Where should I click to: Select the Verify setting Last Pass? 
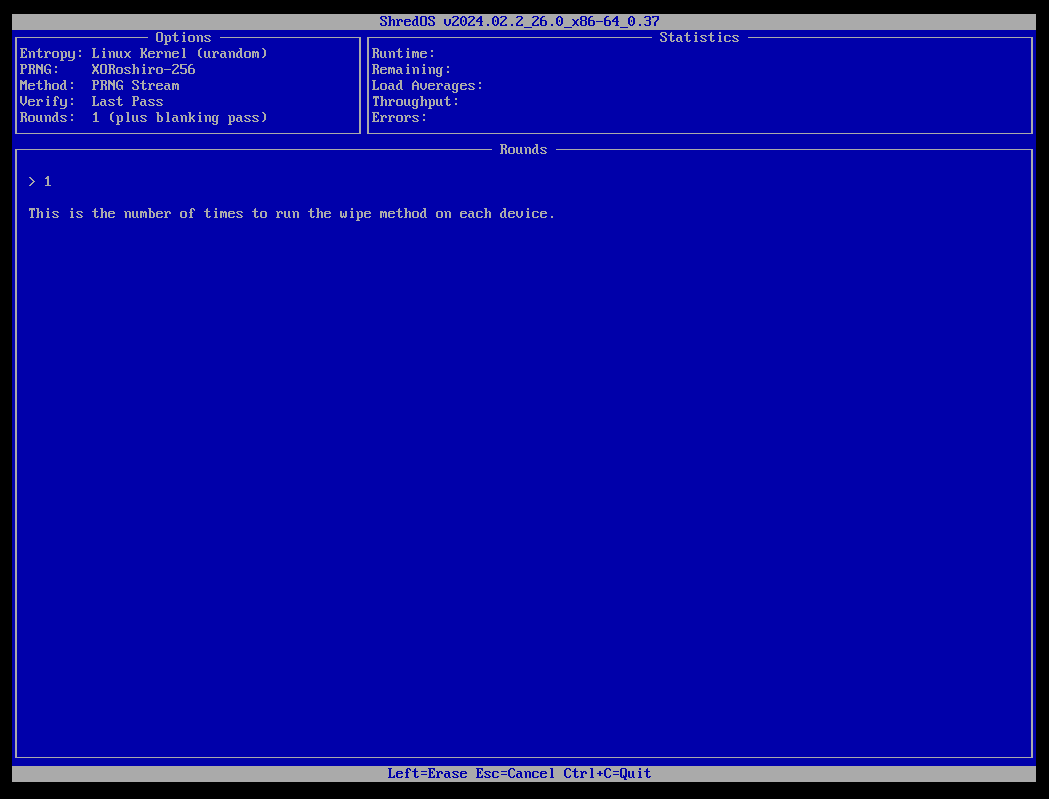[x=127, y=101]
